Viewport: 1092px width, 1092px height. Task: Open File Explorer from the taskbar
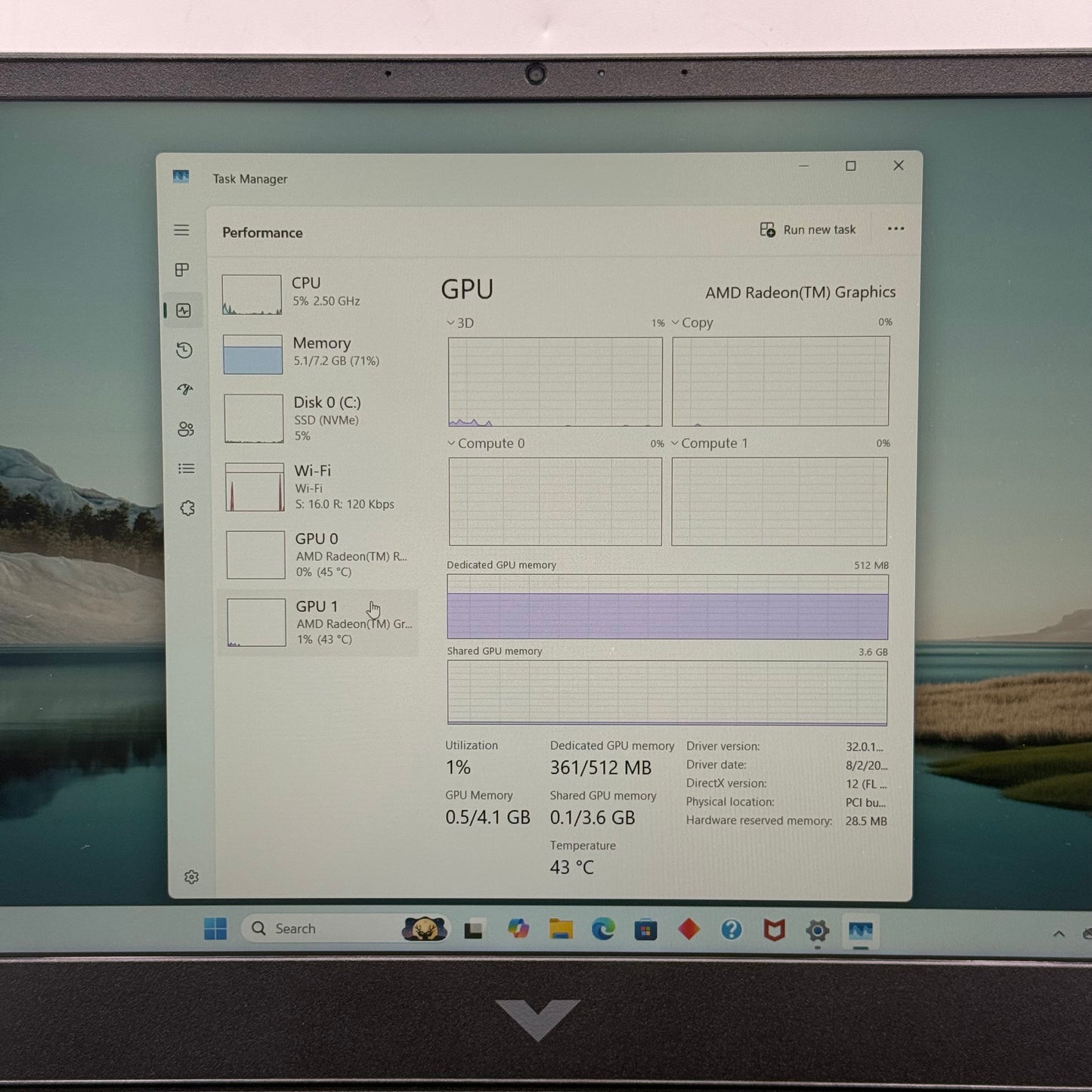click(561, 929)
